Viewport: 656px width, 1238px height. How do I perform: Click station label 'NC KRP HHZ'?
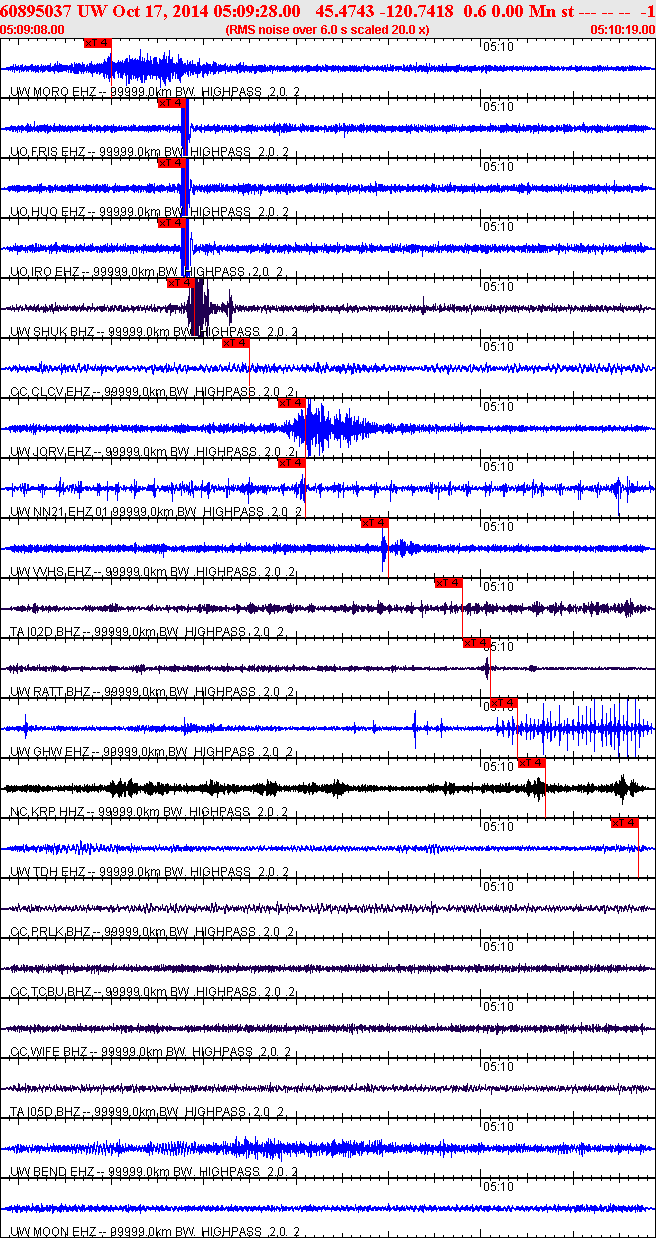(x=46, y=811)
